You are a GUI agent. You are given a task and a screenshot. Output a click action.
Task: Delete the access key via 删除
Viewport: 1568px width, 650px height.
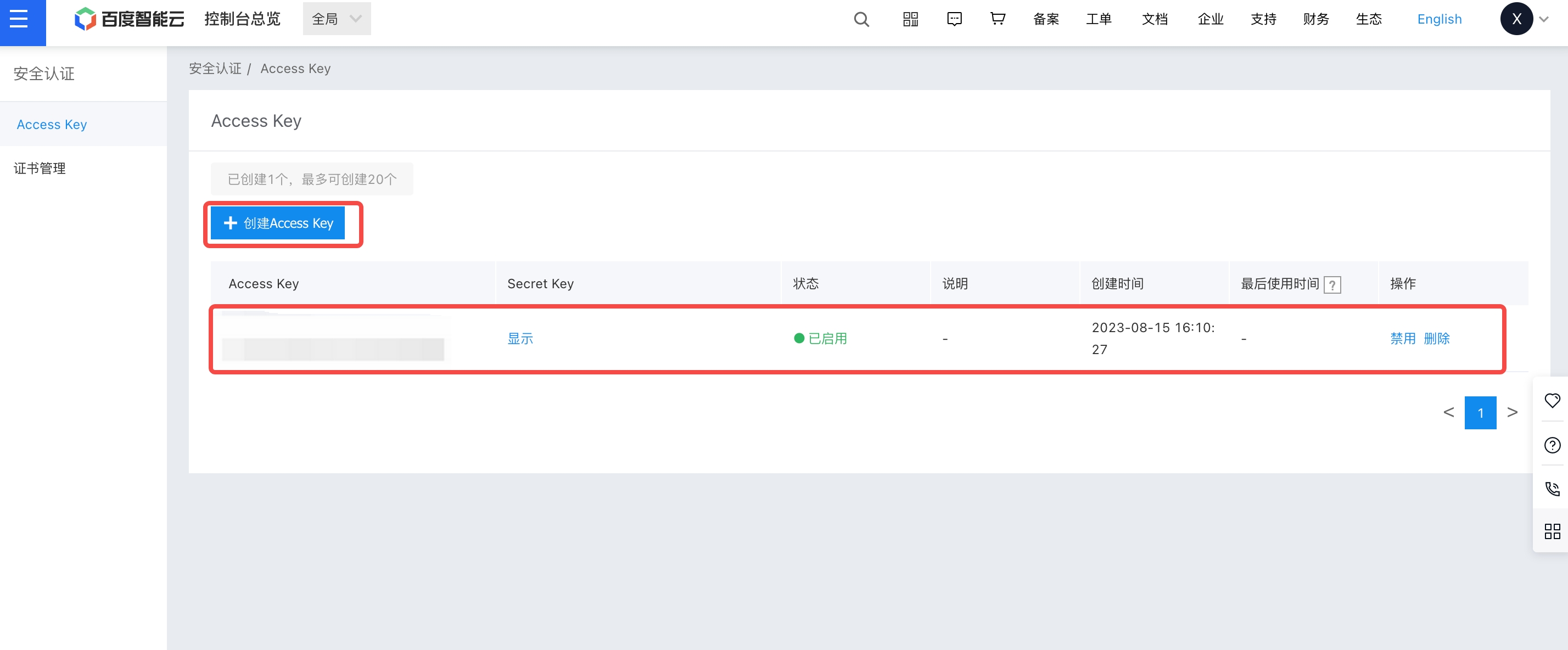pyautogui.click(x=1437, y=338)
